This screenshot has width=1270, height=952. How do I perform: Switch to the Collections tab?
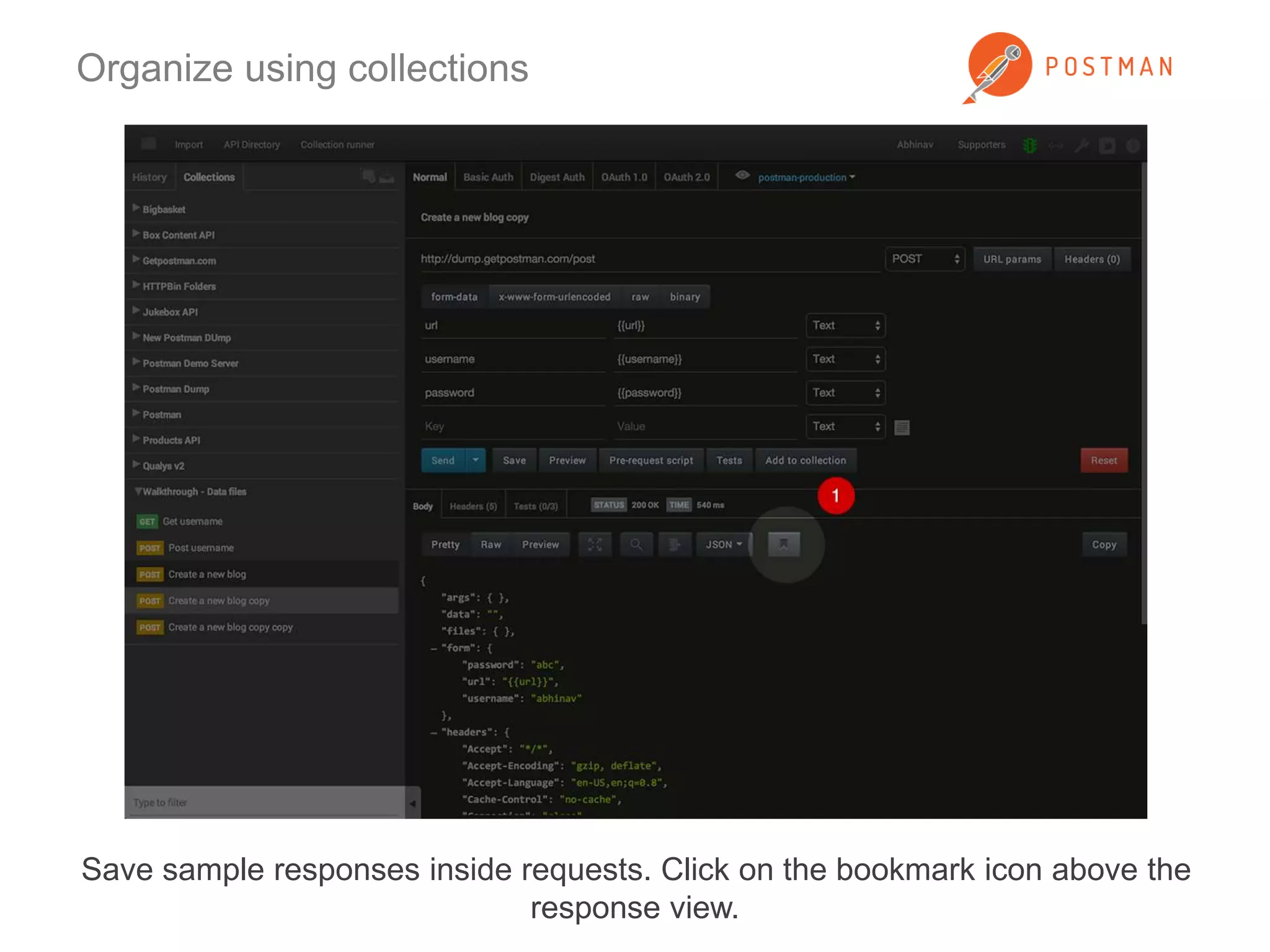tap(209, 177)
